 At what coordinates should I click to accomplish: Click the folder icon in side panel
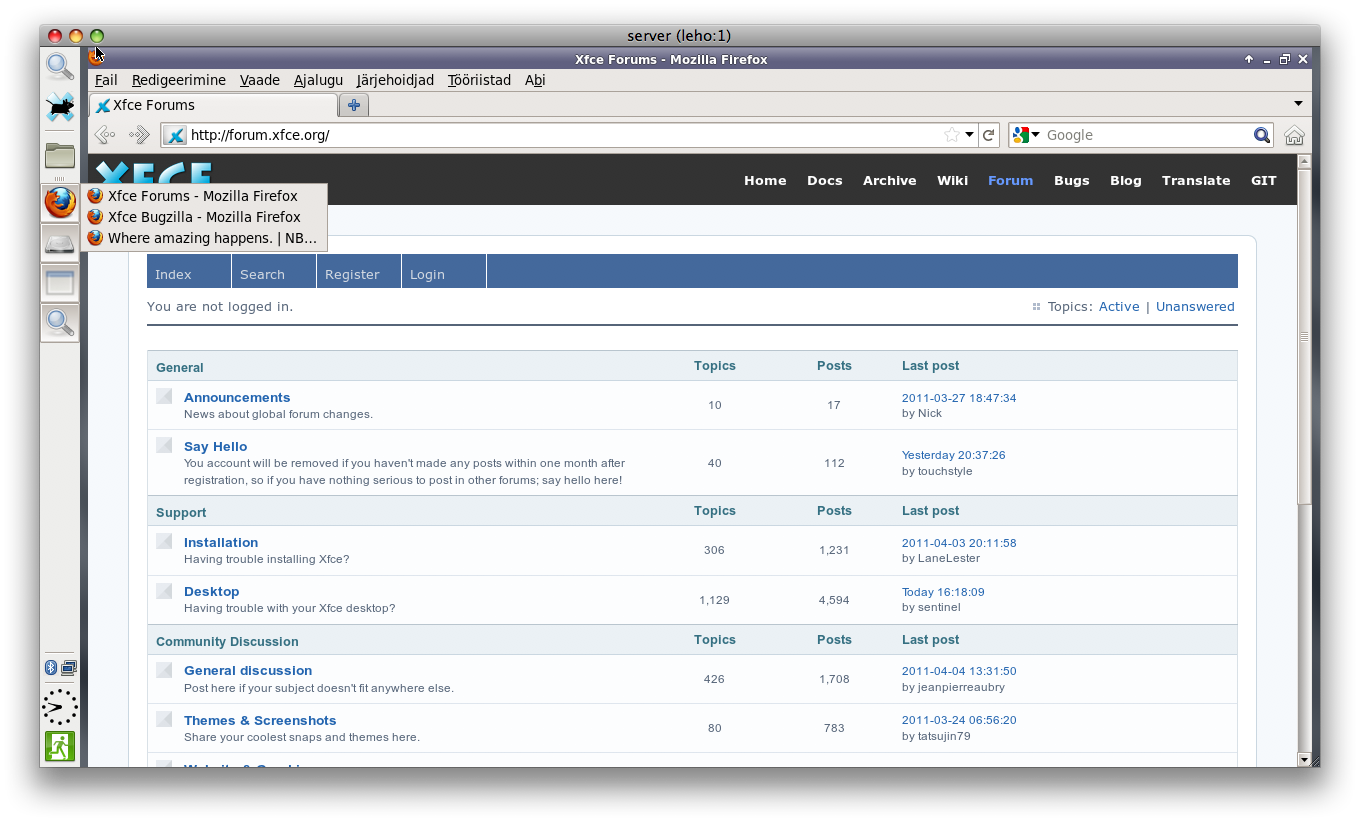click(60, 155)
